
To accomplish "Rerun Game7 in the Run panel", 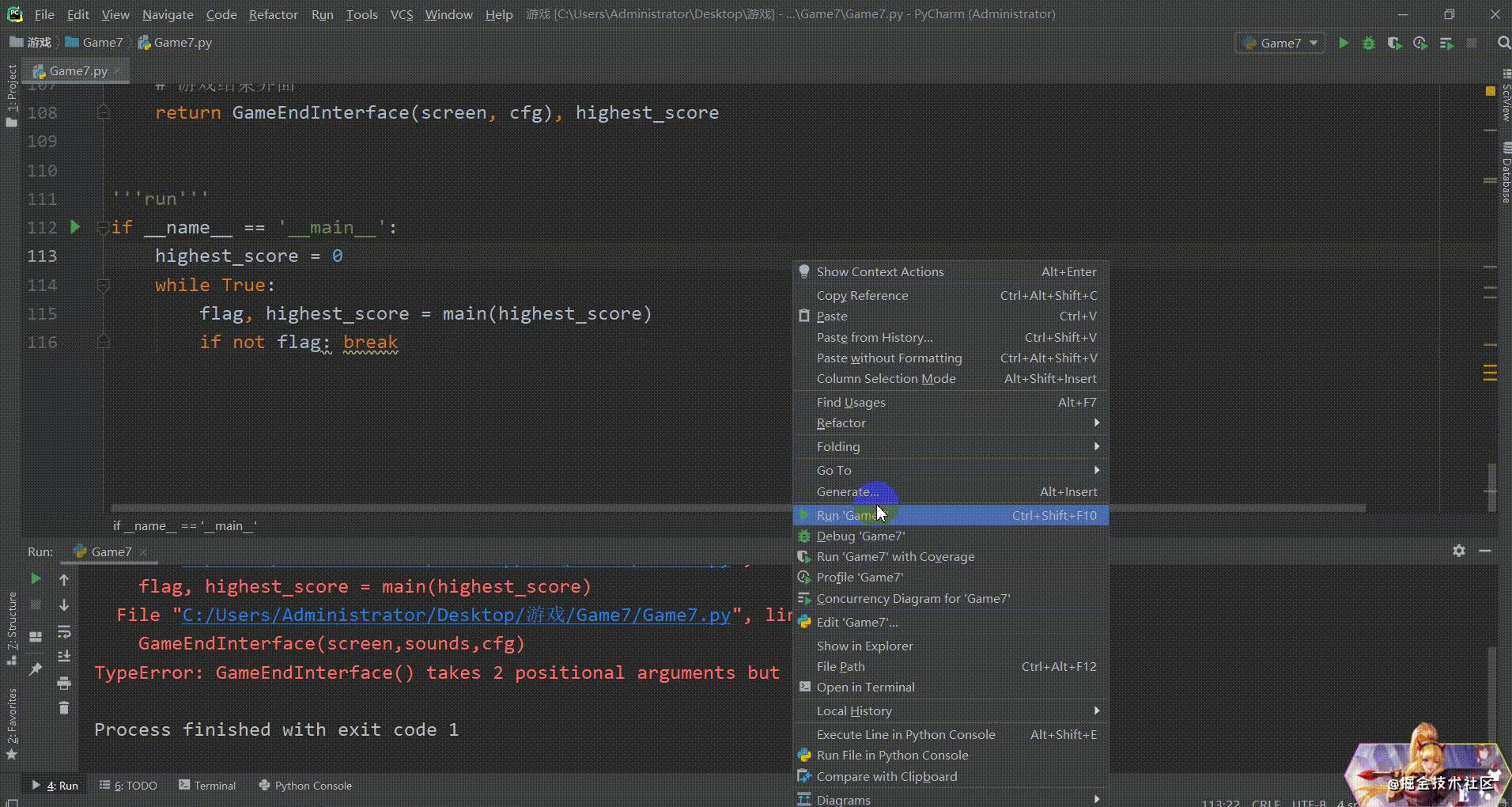I will point(36,579).
